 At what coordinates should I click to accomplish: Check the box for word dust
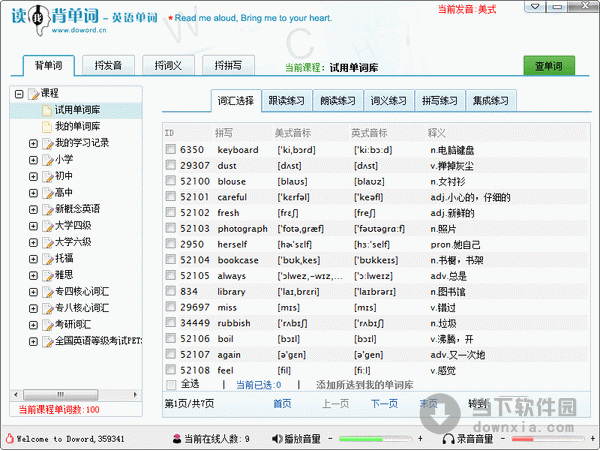point(171,165)
